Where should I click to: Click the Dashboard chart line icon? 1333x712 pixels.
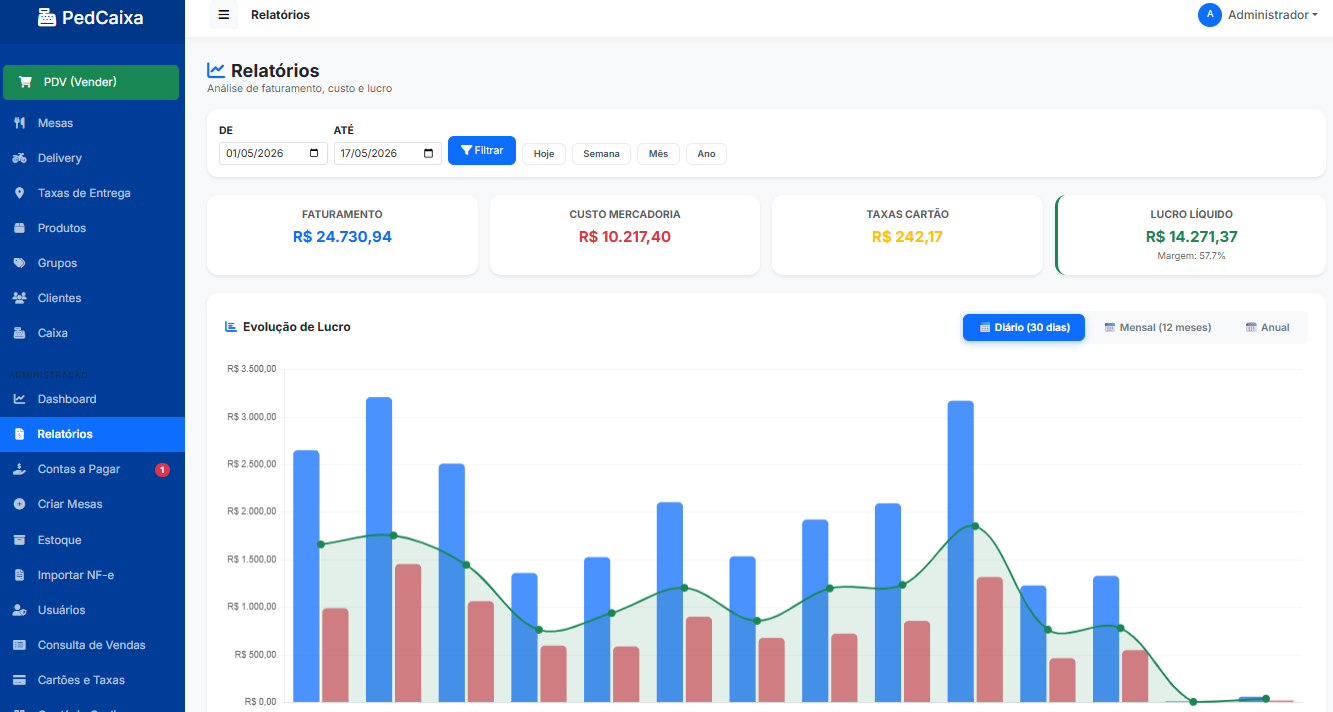[x=19, y=399]
